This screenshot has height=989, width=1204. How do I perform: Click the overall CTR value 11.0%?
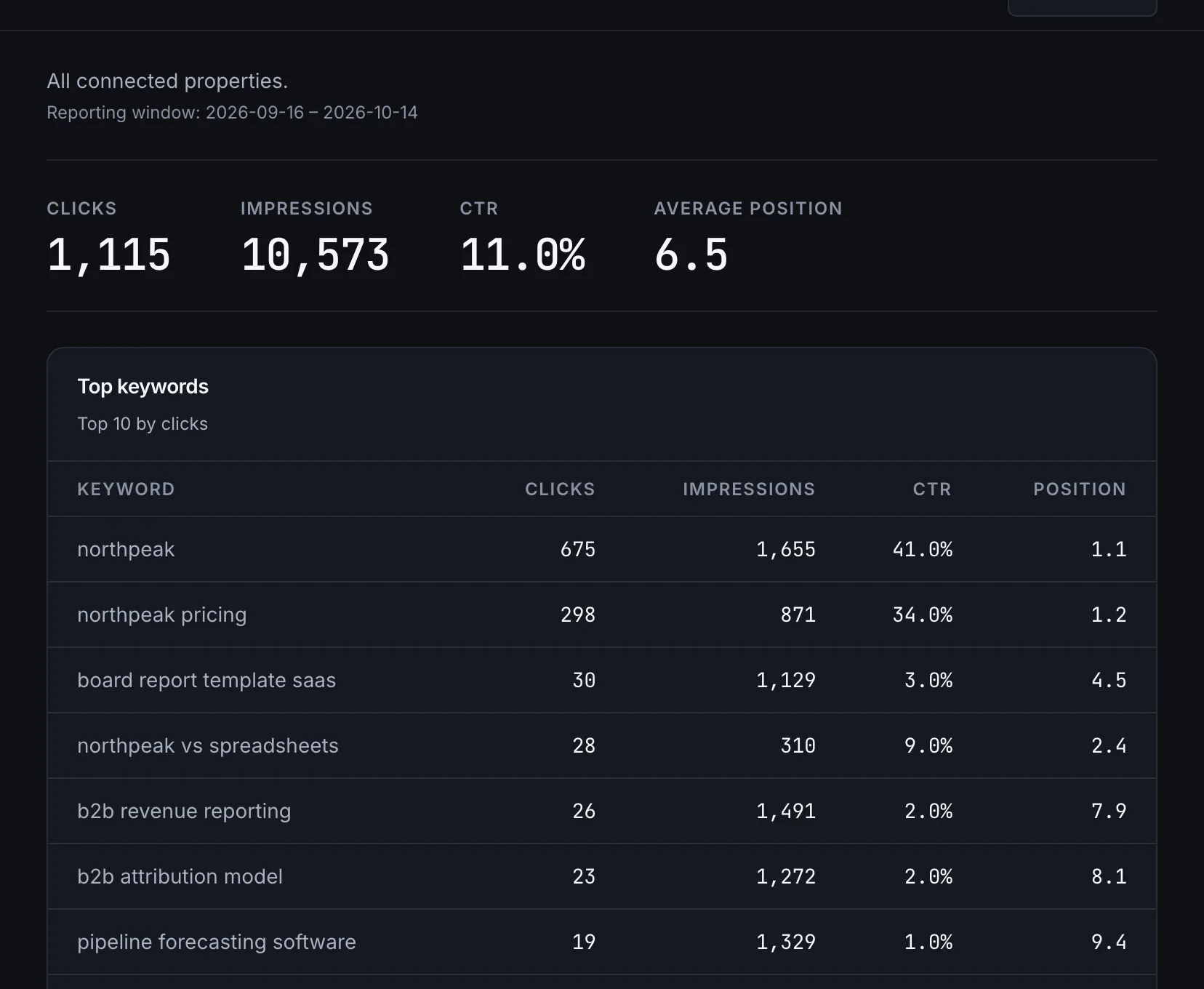(x=523, y=255)
